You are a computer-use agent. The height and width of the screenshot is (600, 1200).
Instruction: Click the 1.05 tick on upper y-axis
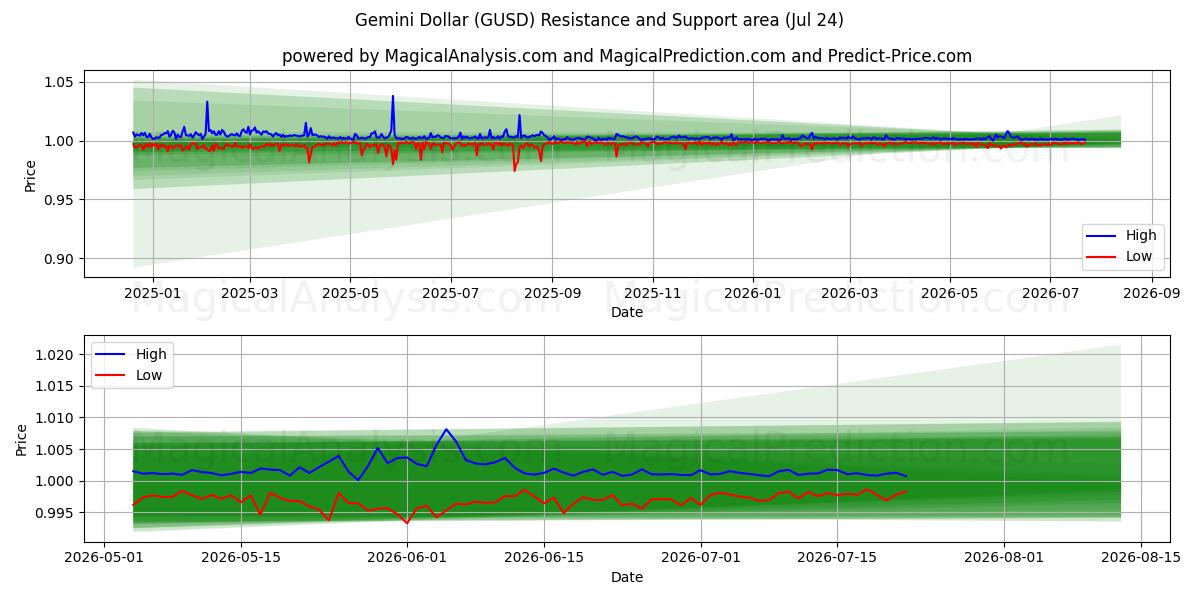tap(59, 82)
